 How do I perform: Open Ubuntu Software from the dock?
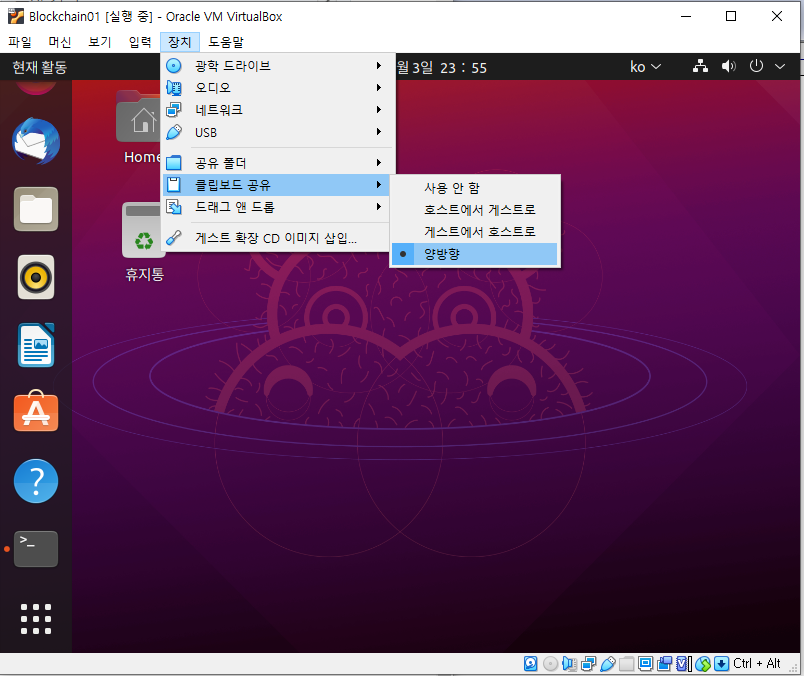click(36, 411)
